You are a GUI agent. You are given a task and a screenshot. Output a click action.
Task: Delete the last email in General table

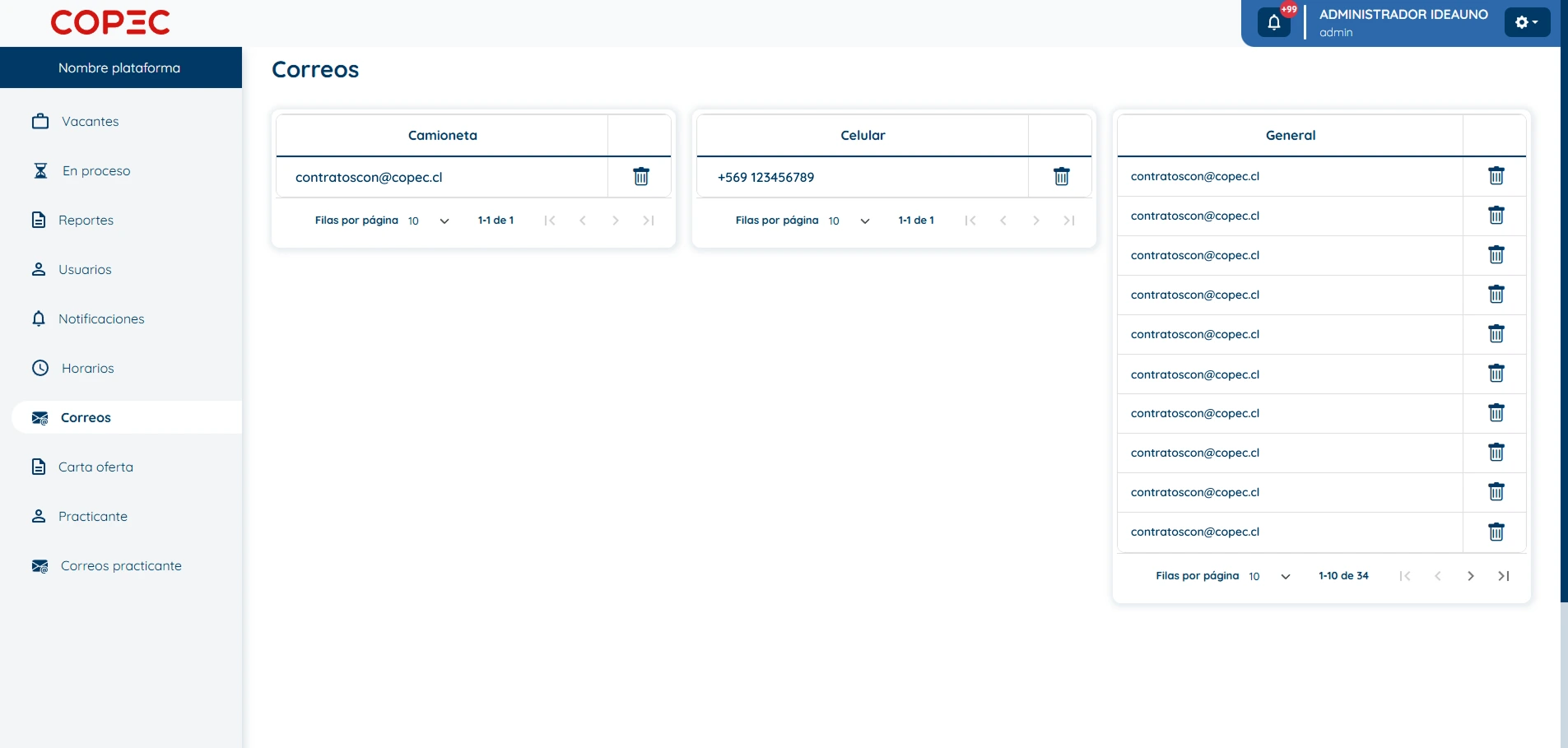click(1496, 532)
